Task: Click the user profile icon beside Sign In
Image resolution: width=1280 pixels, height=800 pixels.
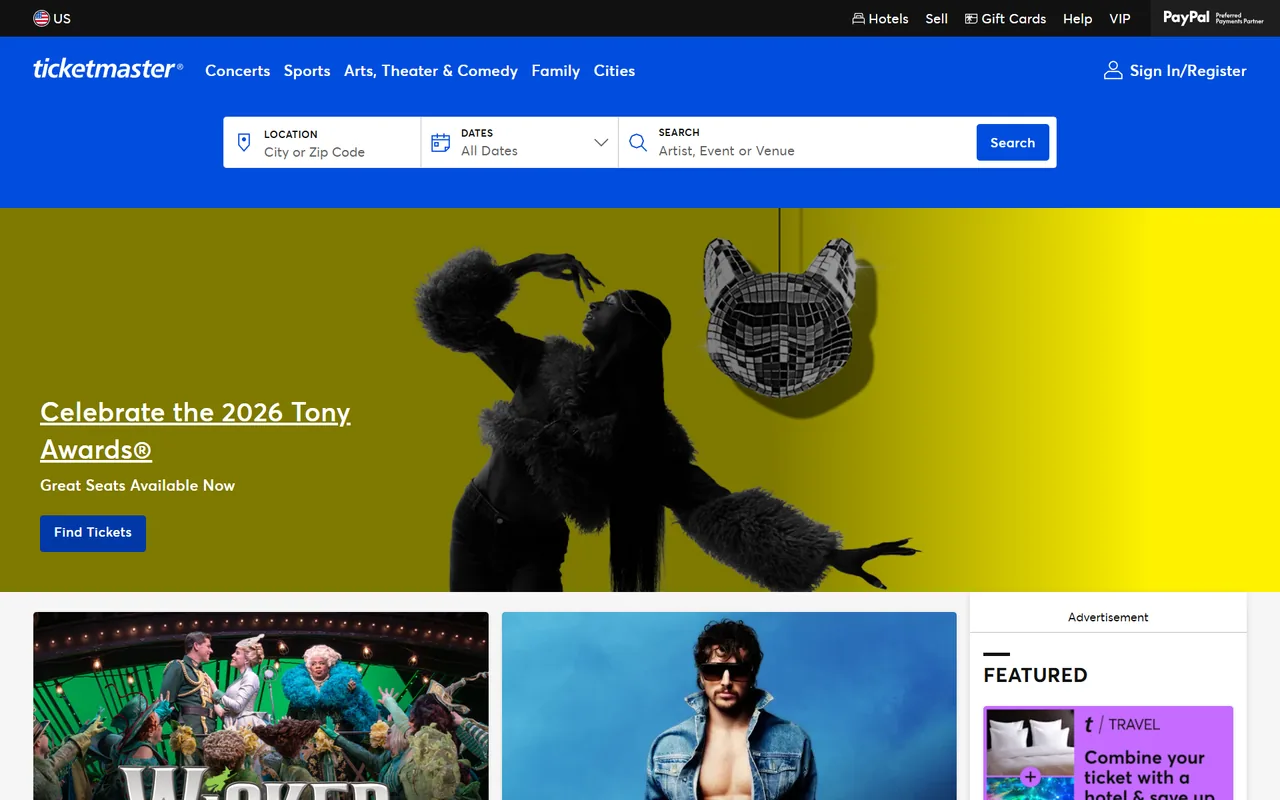Action: pyautogui.click(x=1113, y=70)
